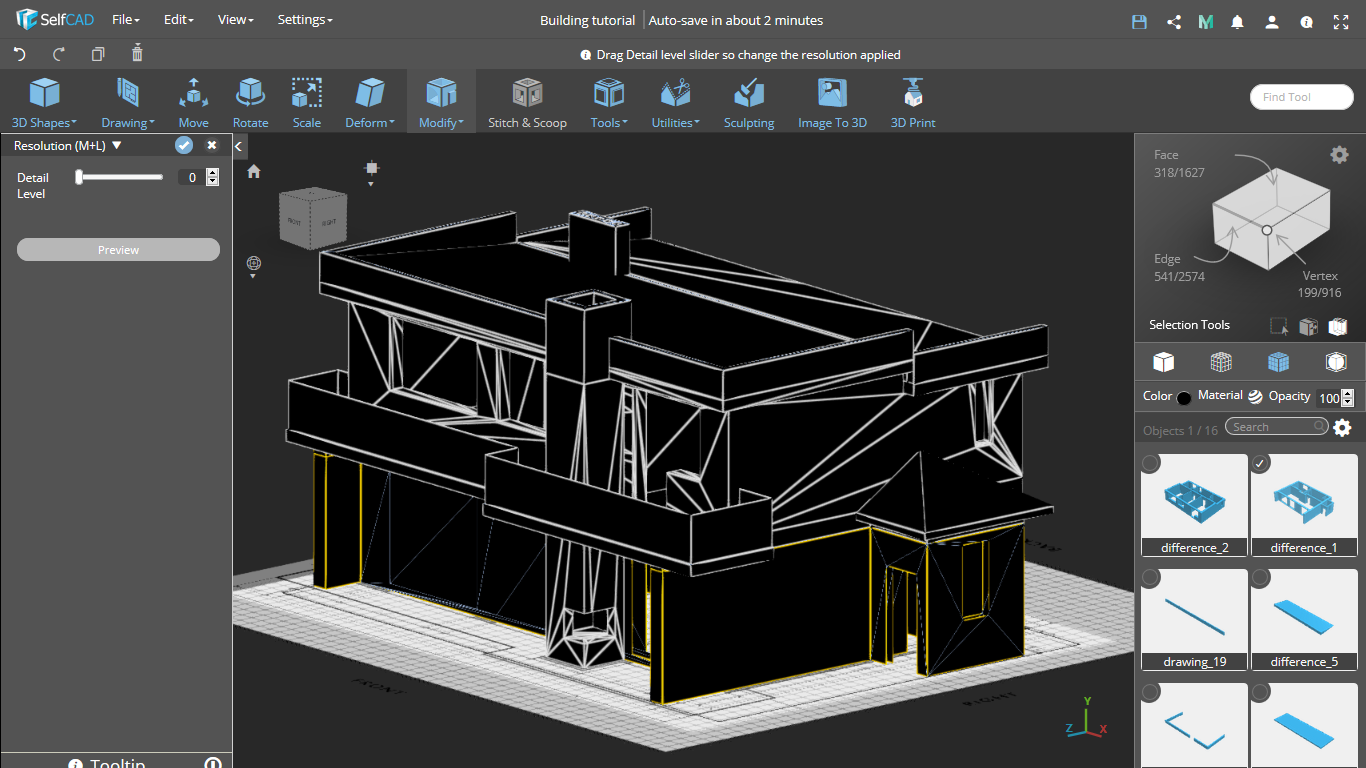Select Vertex selection mode

pos(1320,283)
